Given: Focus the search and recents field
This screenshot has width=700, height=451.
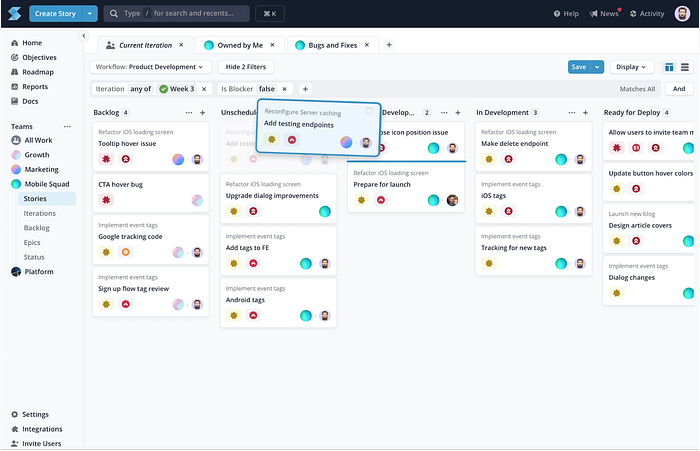Looking at the screenshot, I should (x=176, y=14).
